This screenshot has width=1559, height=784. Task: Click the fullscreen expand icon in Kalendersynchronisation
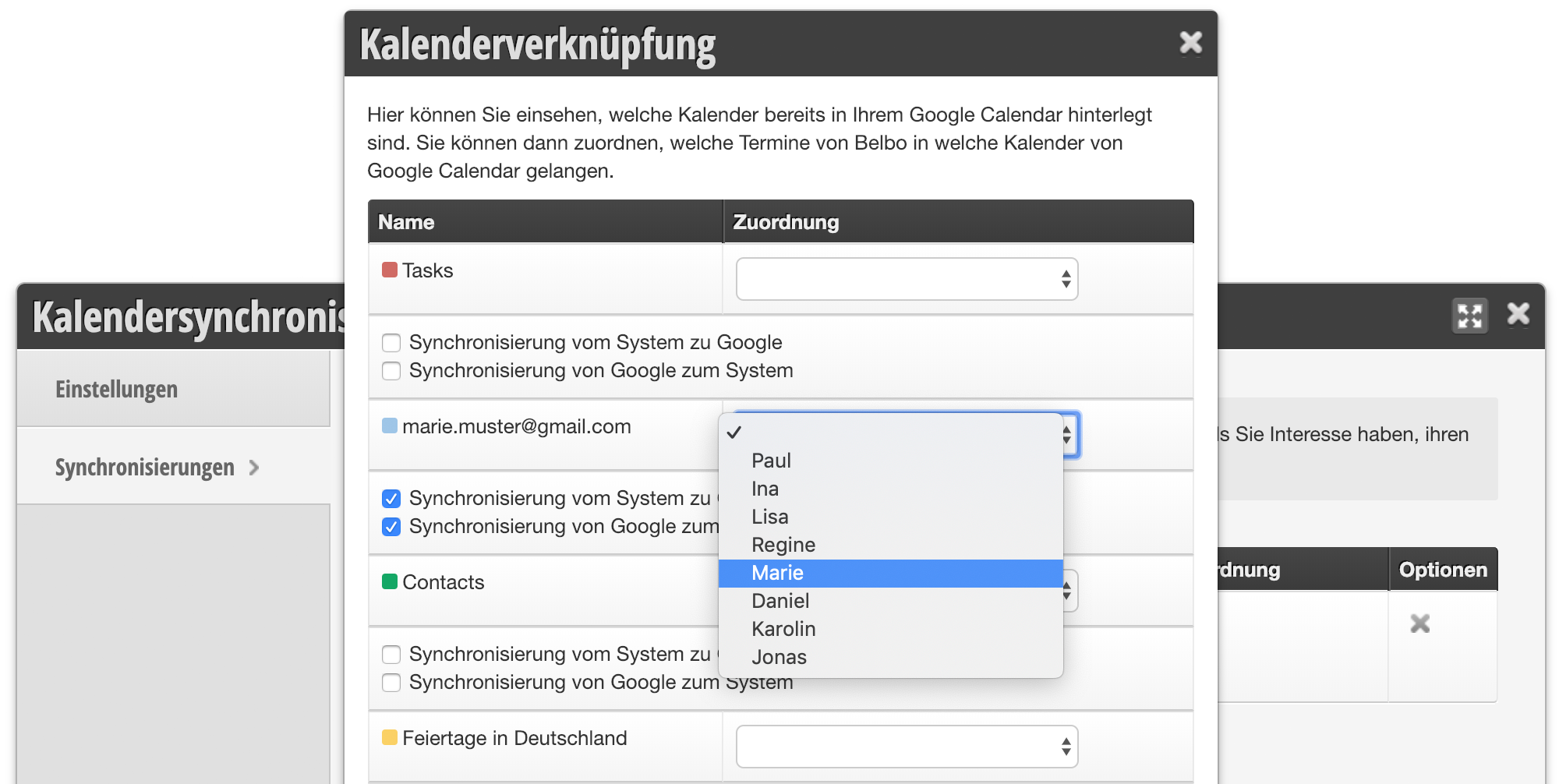click(x=1469, y=316)
